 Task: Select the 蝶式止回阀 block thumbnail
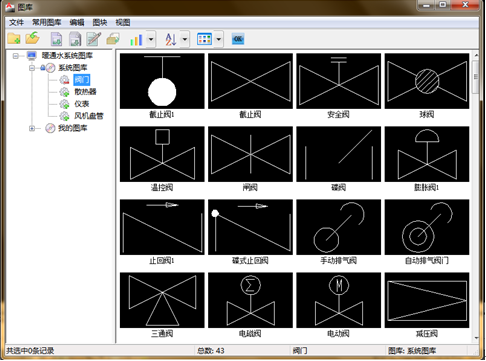pos(250,227)
